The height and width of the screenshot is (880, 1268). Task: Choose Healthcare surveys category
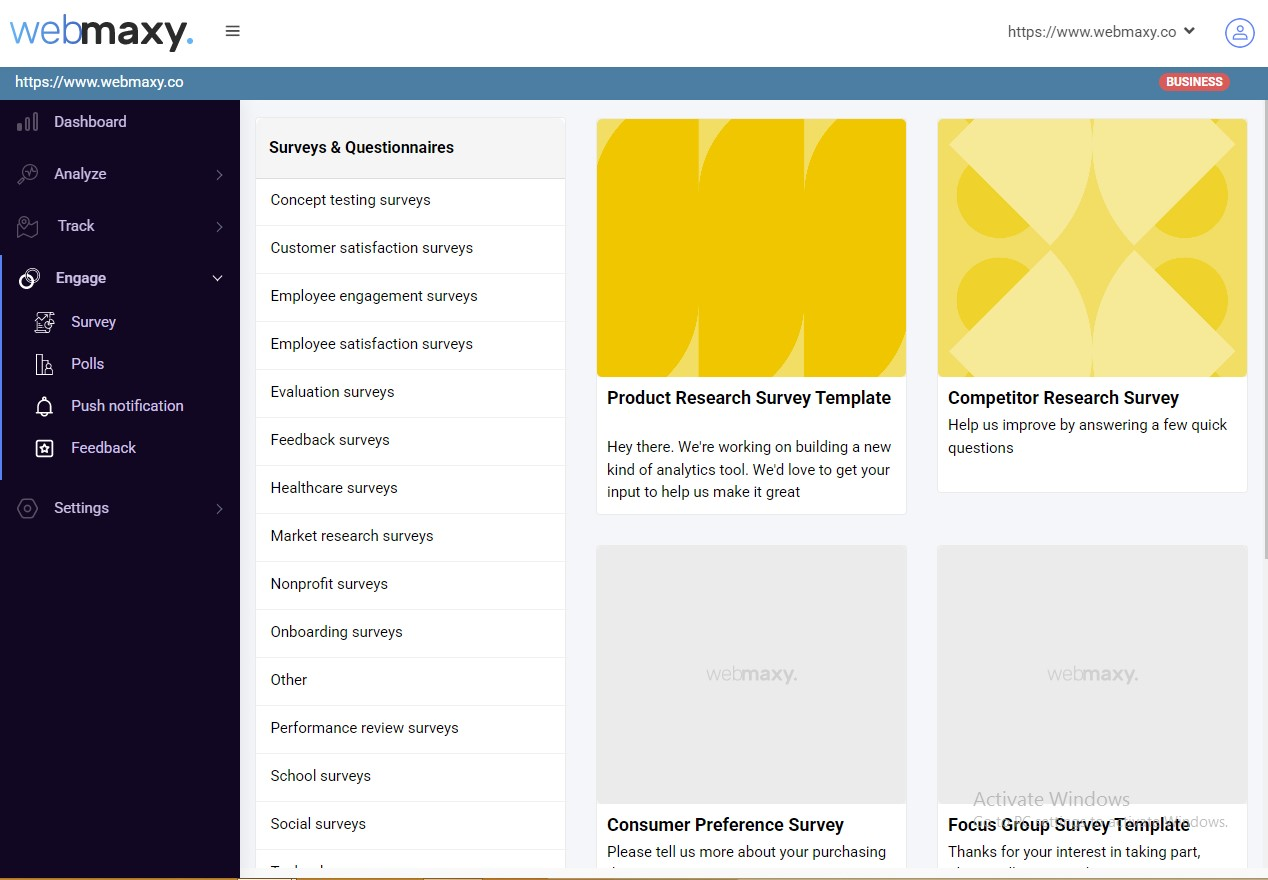tap(410, 489)
